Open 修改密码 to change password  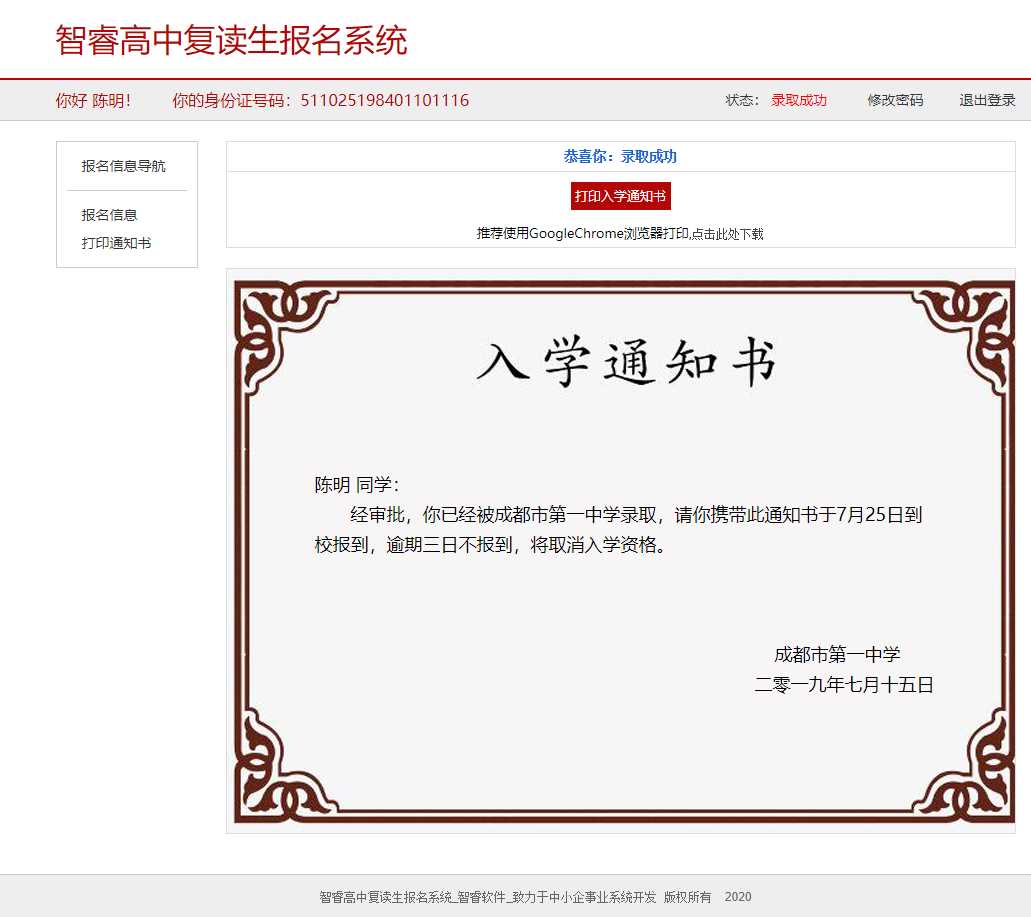894,100
